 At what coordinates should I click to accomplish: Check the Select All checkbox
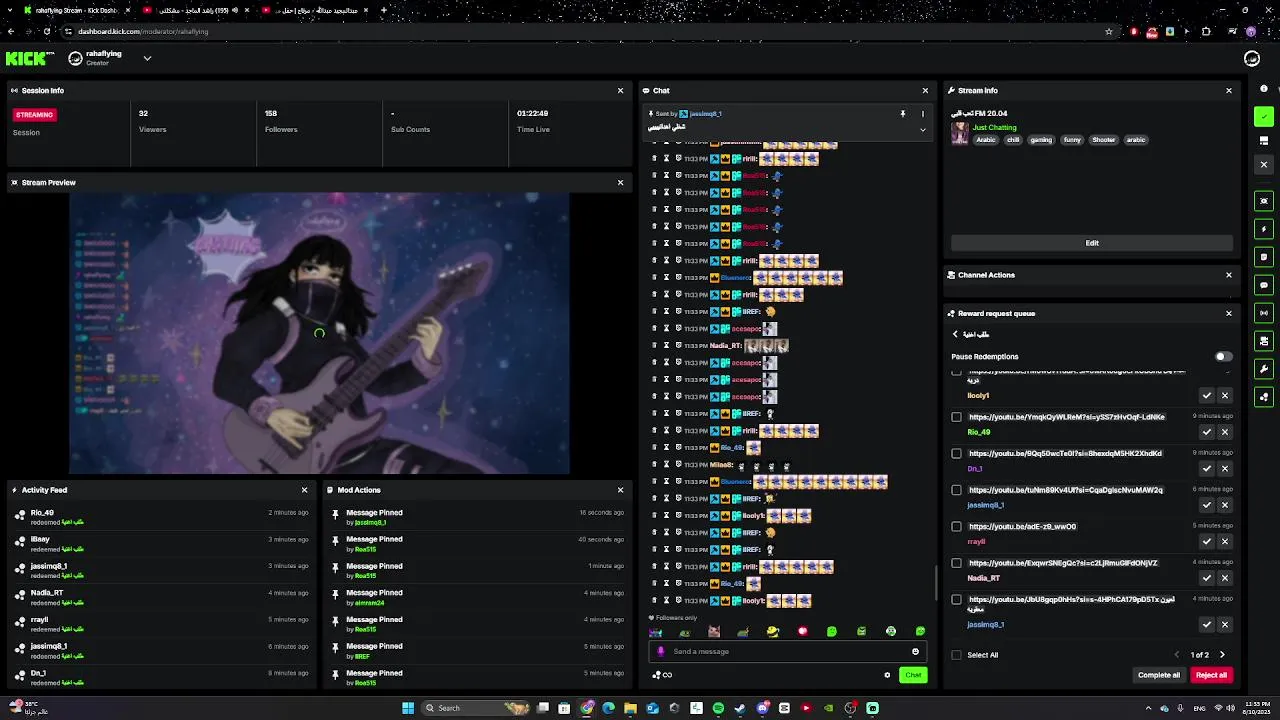[x=957, y=655]
